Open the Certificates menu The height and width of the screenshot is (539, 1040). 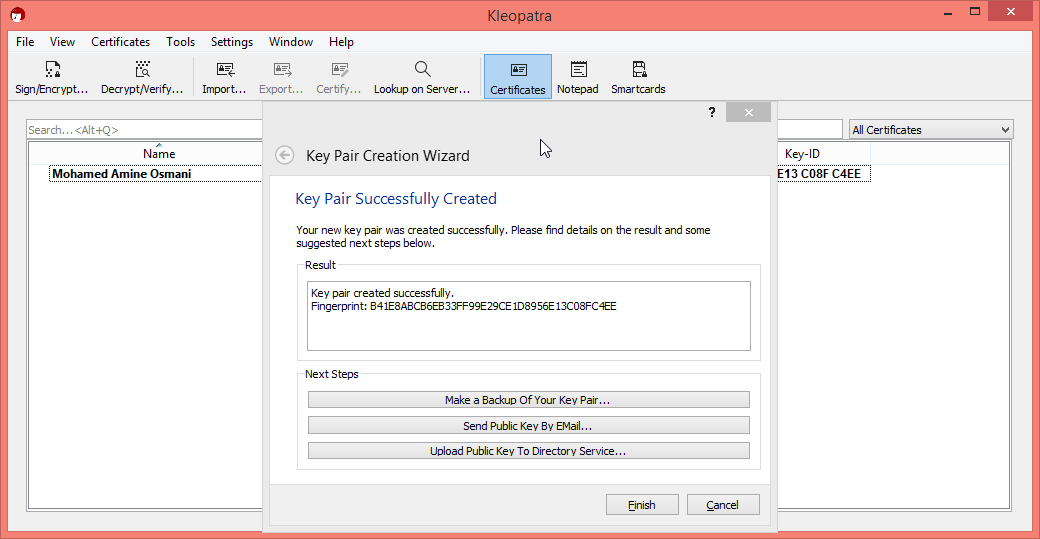[120, 42]
